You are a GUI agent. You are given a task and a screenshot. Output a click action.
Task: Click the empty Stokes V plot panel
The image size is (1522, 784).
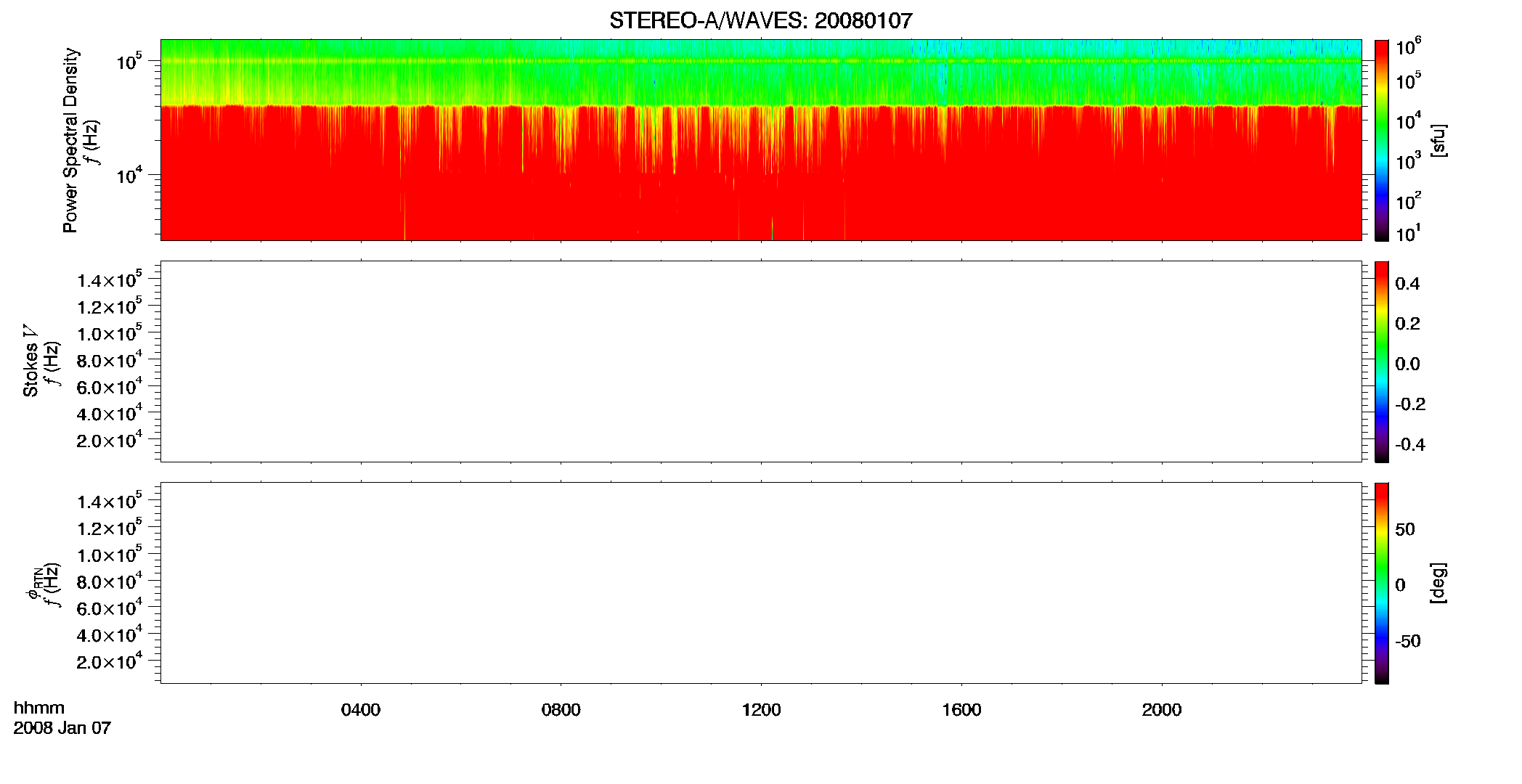(x=761, y=362)
